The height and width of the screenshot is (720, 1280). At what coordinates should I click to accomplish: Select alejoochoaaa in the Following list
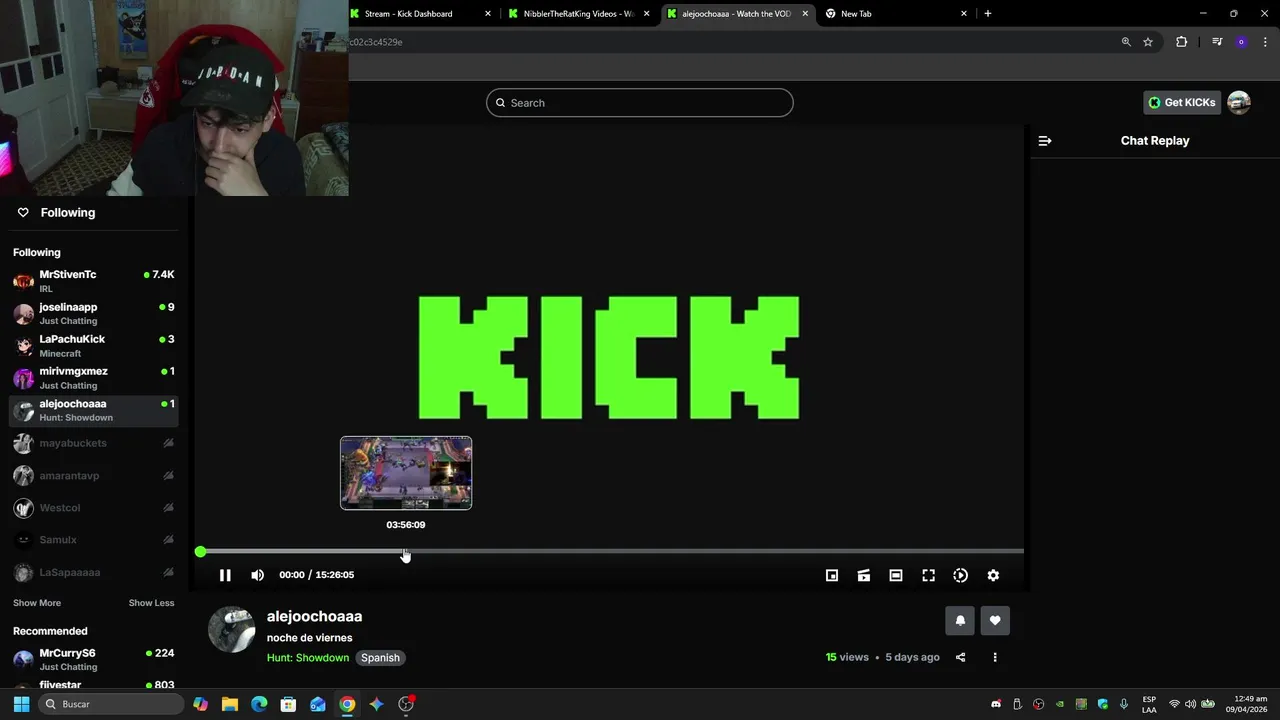[94, 410]
